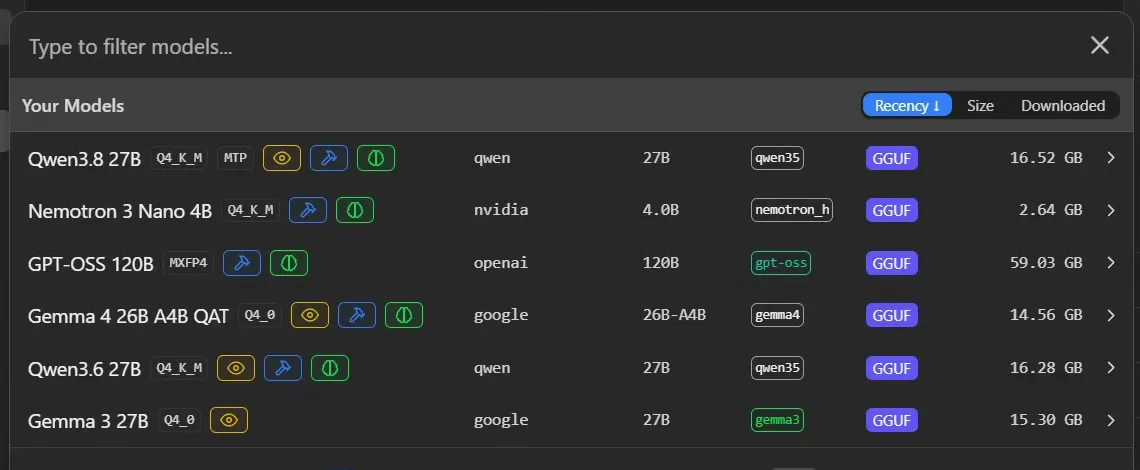Select the GPT-OSS 120B model name
This screenshot has width=1140, height=470.
pos(91,263)
